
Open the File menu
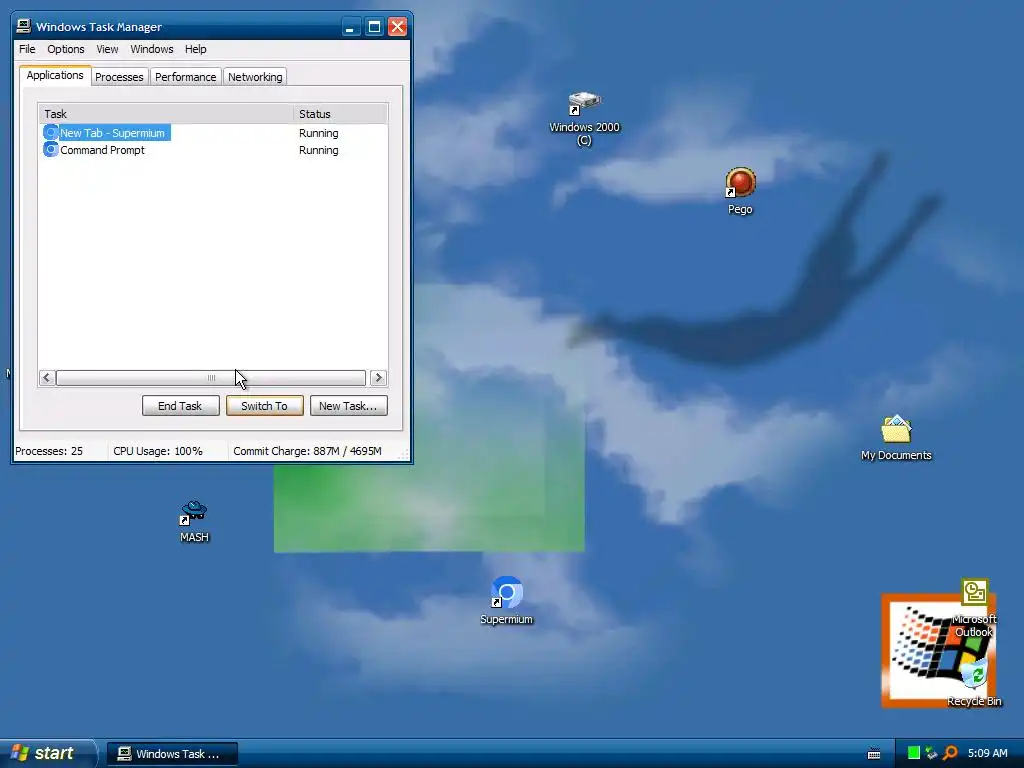tap(27, 49)
